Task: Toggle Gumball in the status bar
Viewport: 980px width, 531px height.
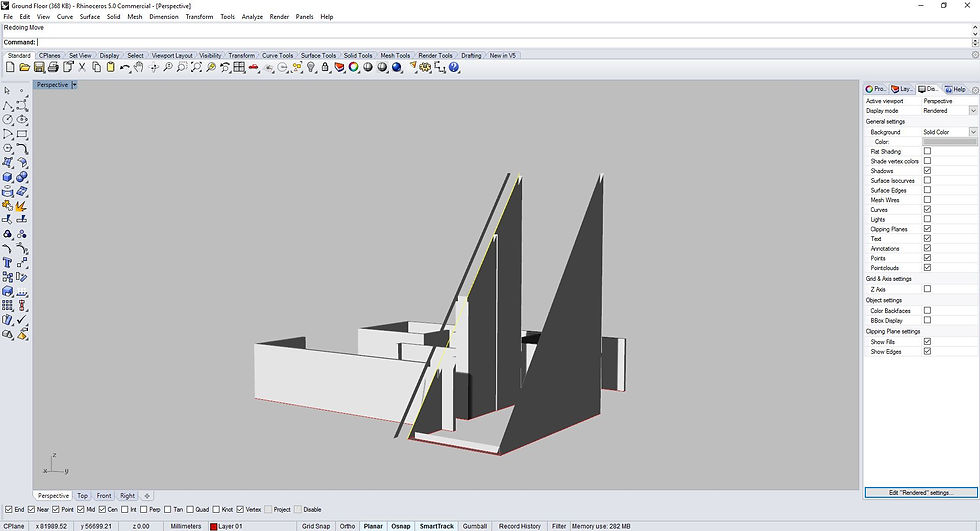Action: pyautogui.click(x=475, y=526)
